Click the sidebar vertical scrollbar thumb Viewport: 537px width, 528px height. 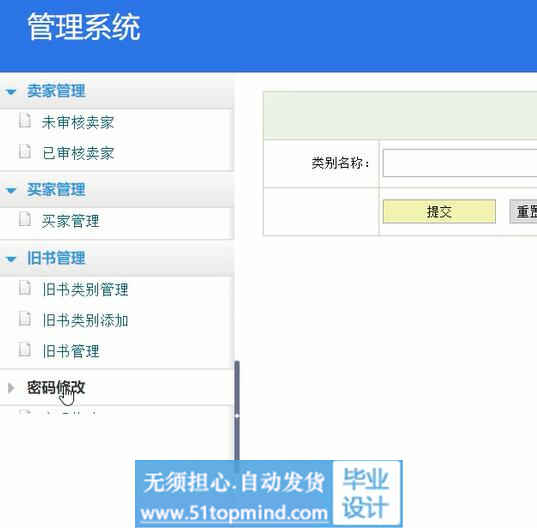237,411
